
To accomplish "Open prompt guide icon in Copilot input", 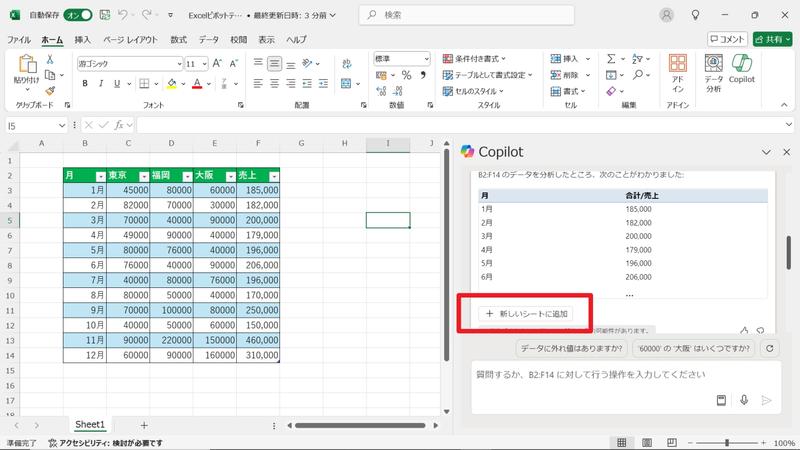I will 721,400.
